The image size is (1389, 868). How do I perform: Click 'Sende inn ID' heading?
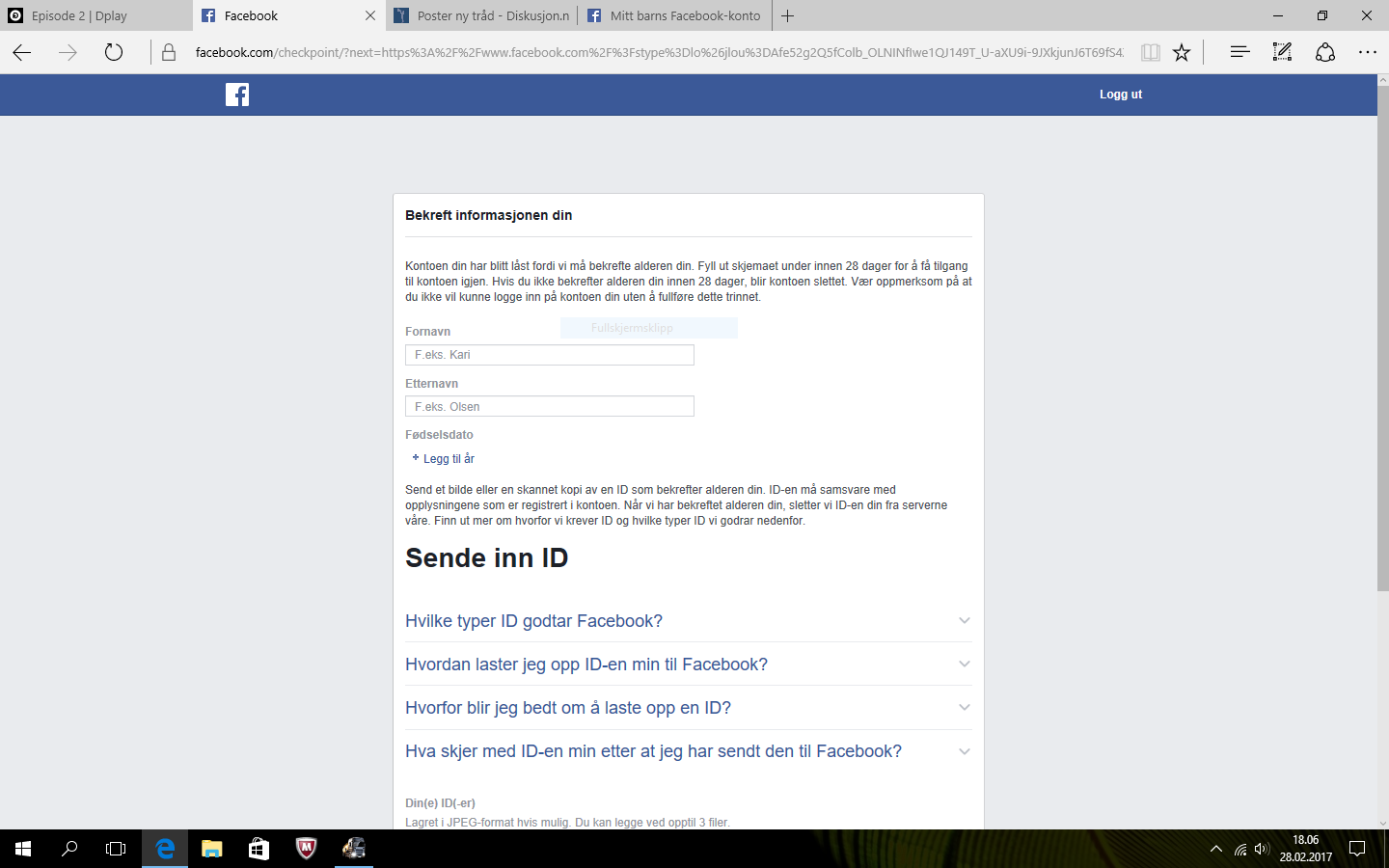487,558
